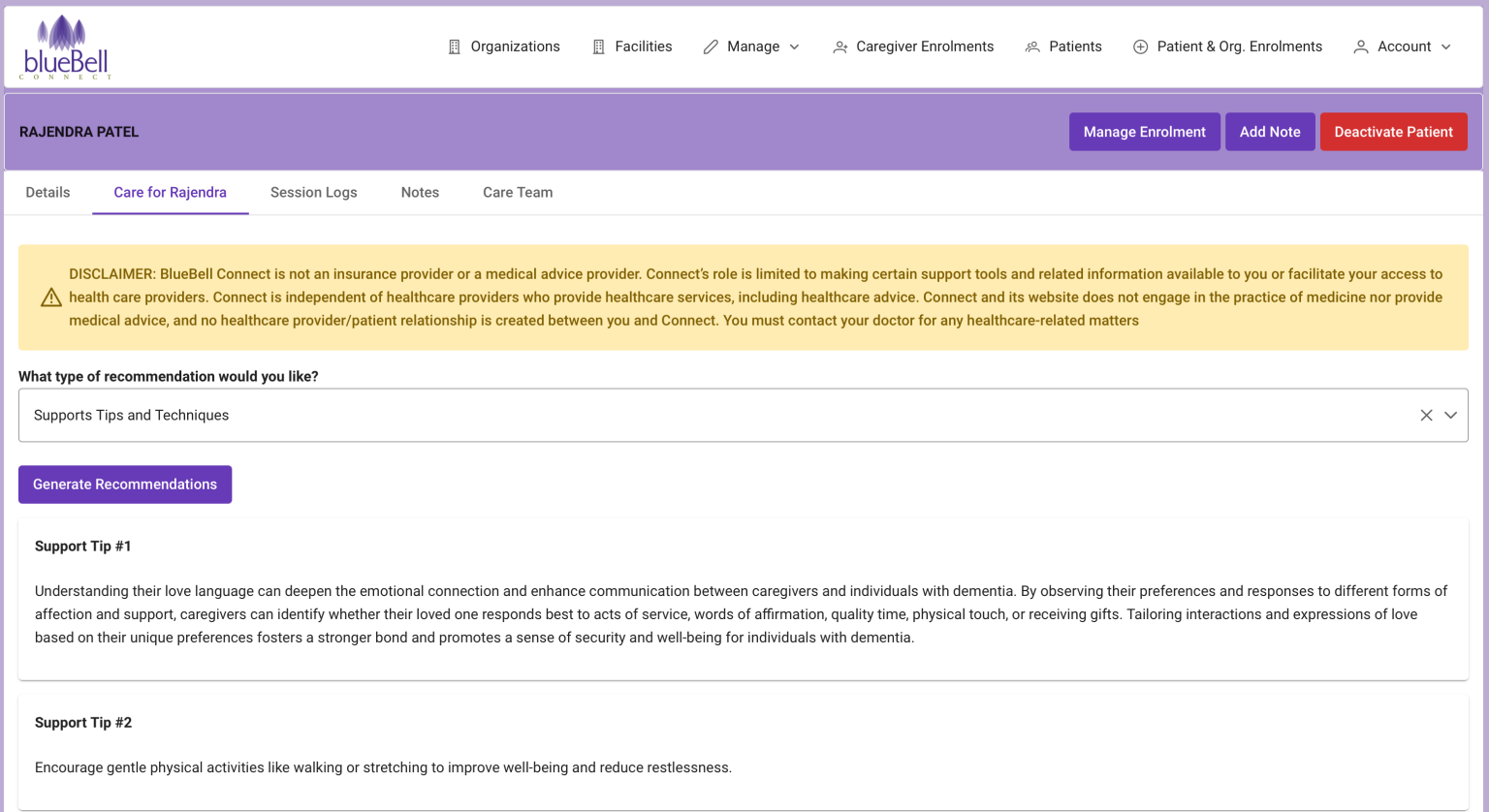Expand the recommendation type dropdown arrow
This screenshot has height=812, width=1489.
(x=1450, y=415)
